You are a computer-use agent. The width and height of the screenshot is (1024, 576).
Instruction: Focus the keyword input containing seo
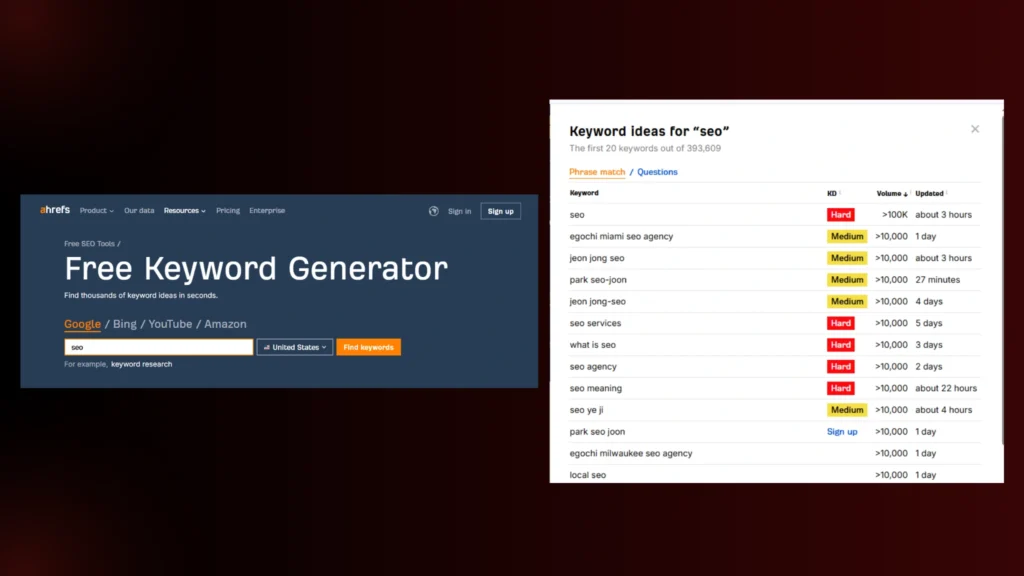point(159,347)
